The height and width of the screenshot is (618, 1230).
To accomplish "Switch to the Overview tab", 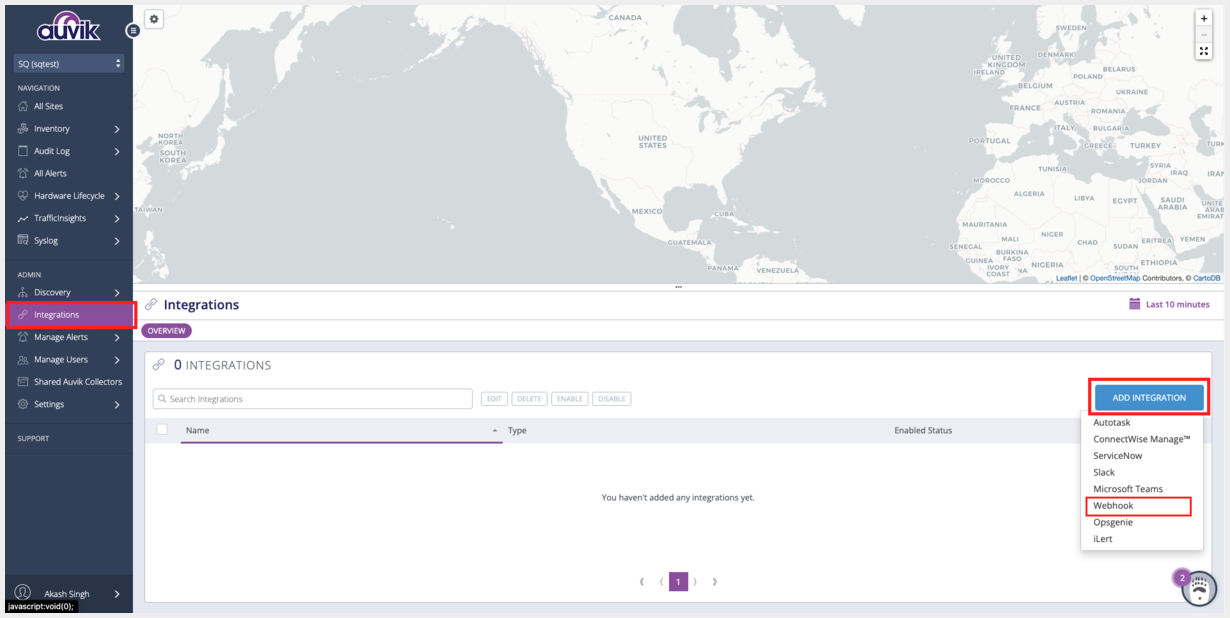I will [165, 330].
